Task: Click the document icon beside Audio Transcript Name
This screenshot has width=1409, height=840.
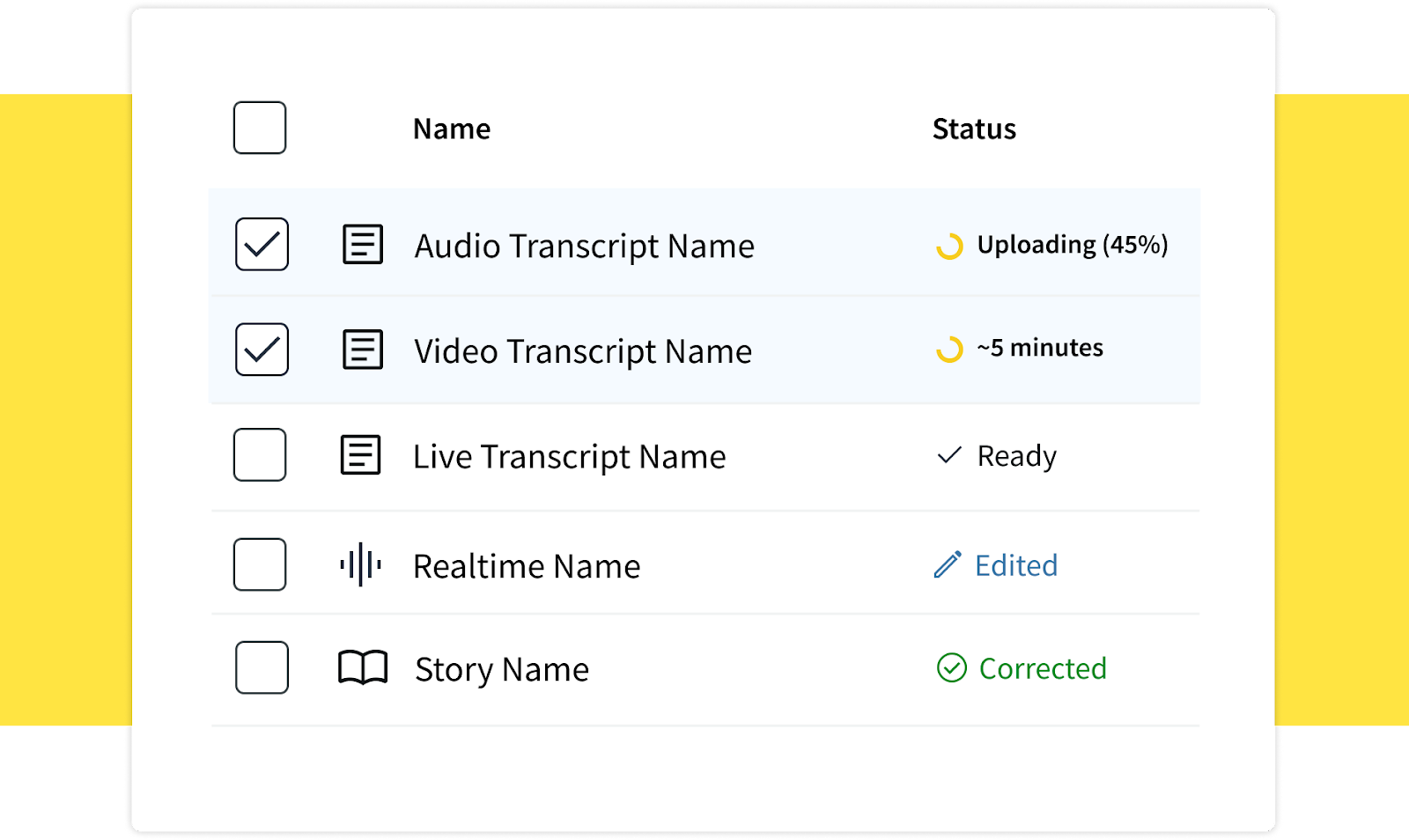Action: click(x=362, y=245)
